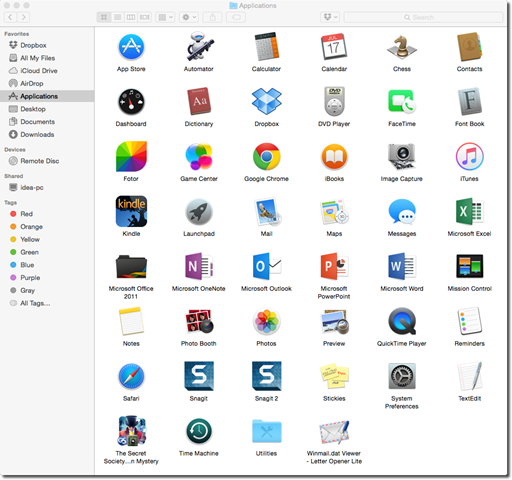This screenshot has height=480, width=512.
Task: Open the Utilities folder
Action: pos(266,431)
